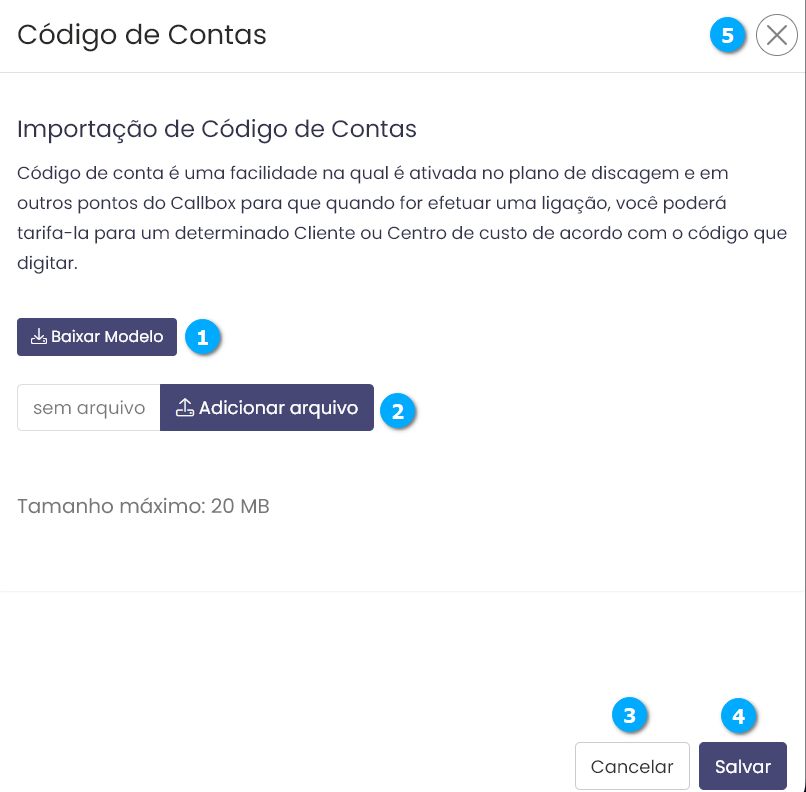Focus the 'sem arquivo' file field
Image resolution: width=806 pixels, height=792 pixels.
(x=89, y=408)
